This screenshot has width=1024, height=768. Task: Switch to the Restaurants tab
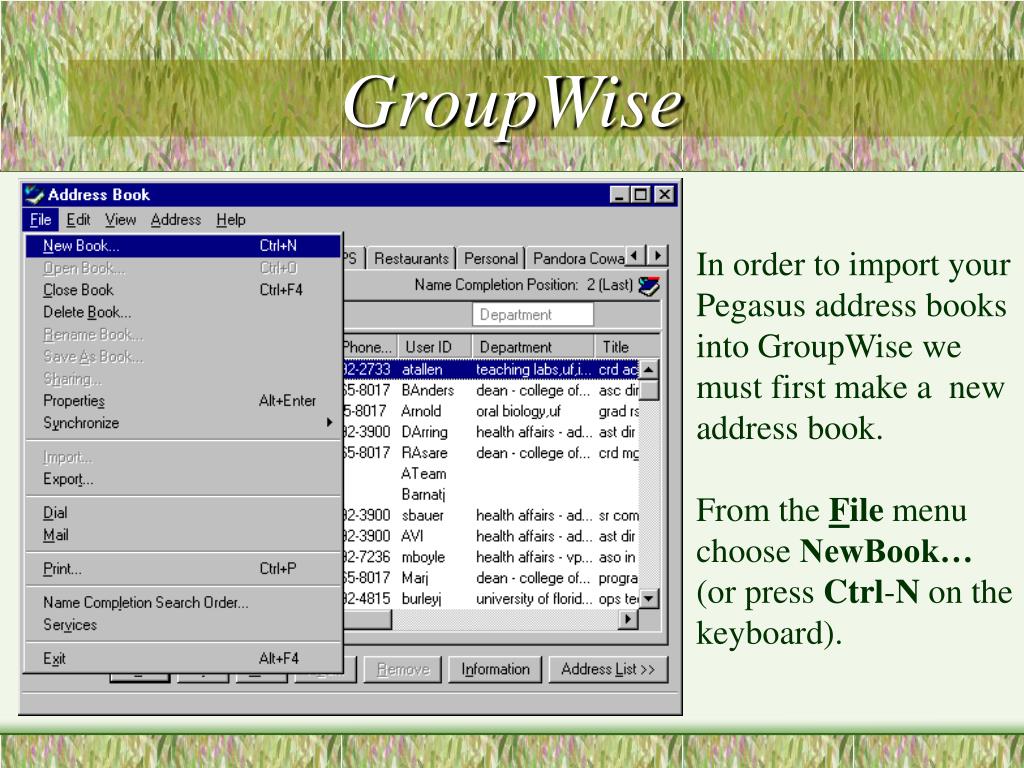(411, 259)
